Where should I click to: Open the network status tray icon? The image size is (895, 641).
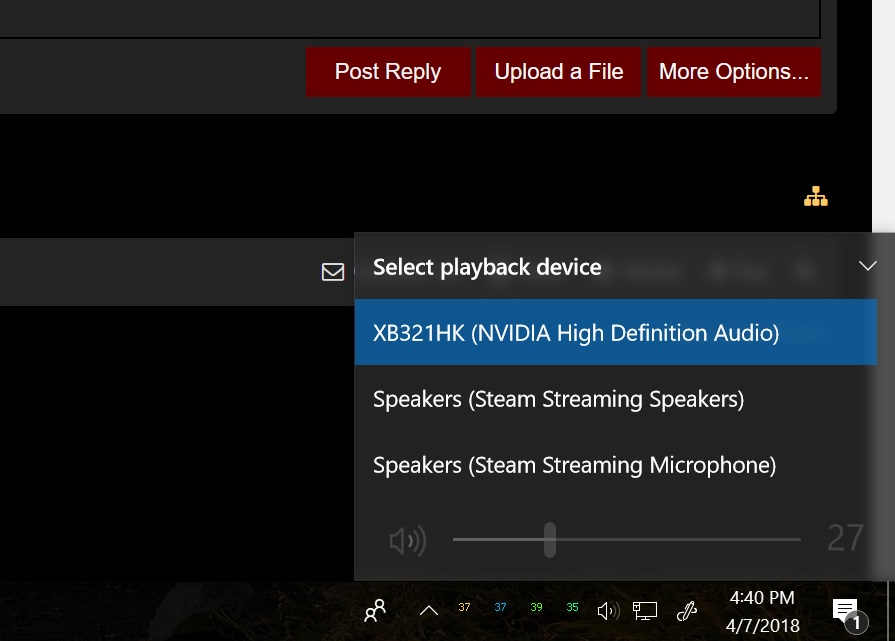click(x=645, y=611)
